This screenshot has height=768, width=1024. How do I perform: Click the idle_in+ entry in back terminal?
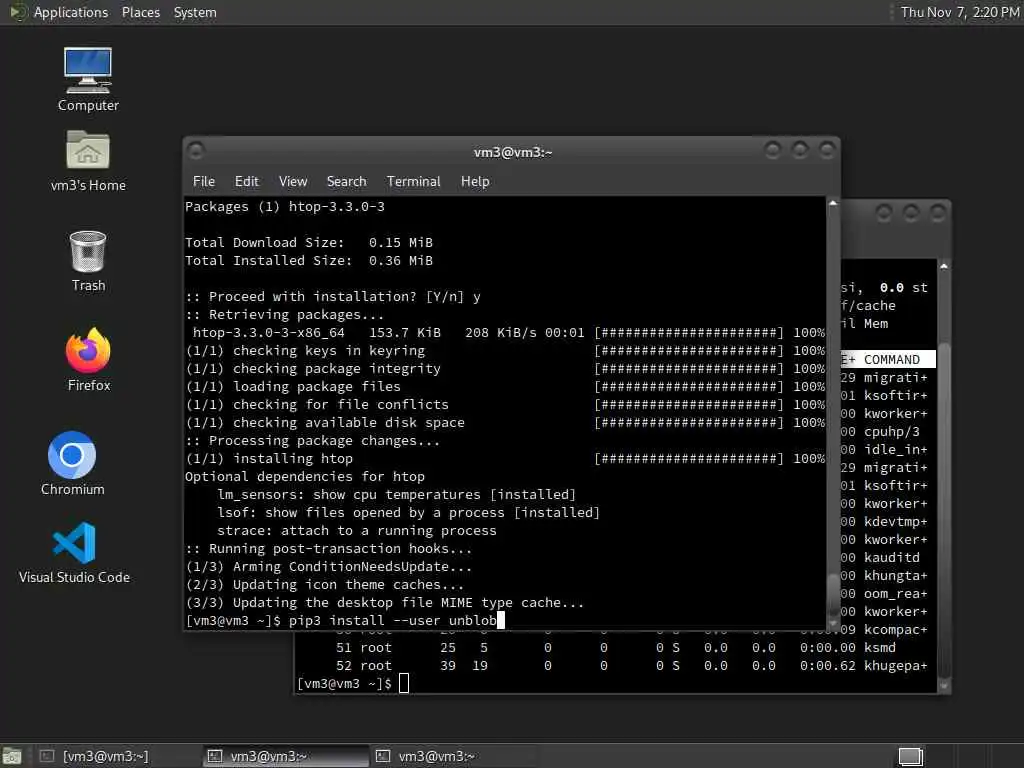click(x=895, y=449)
